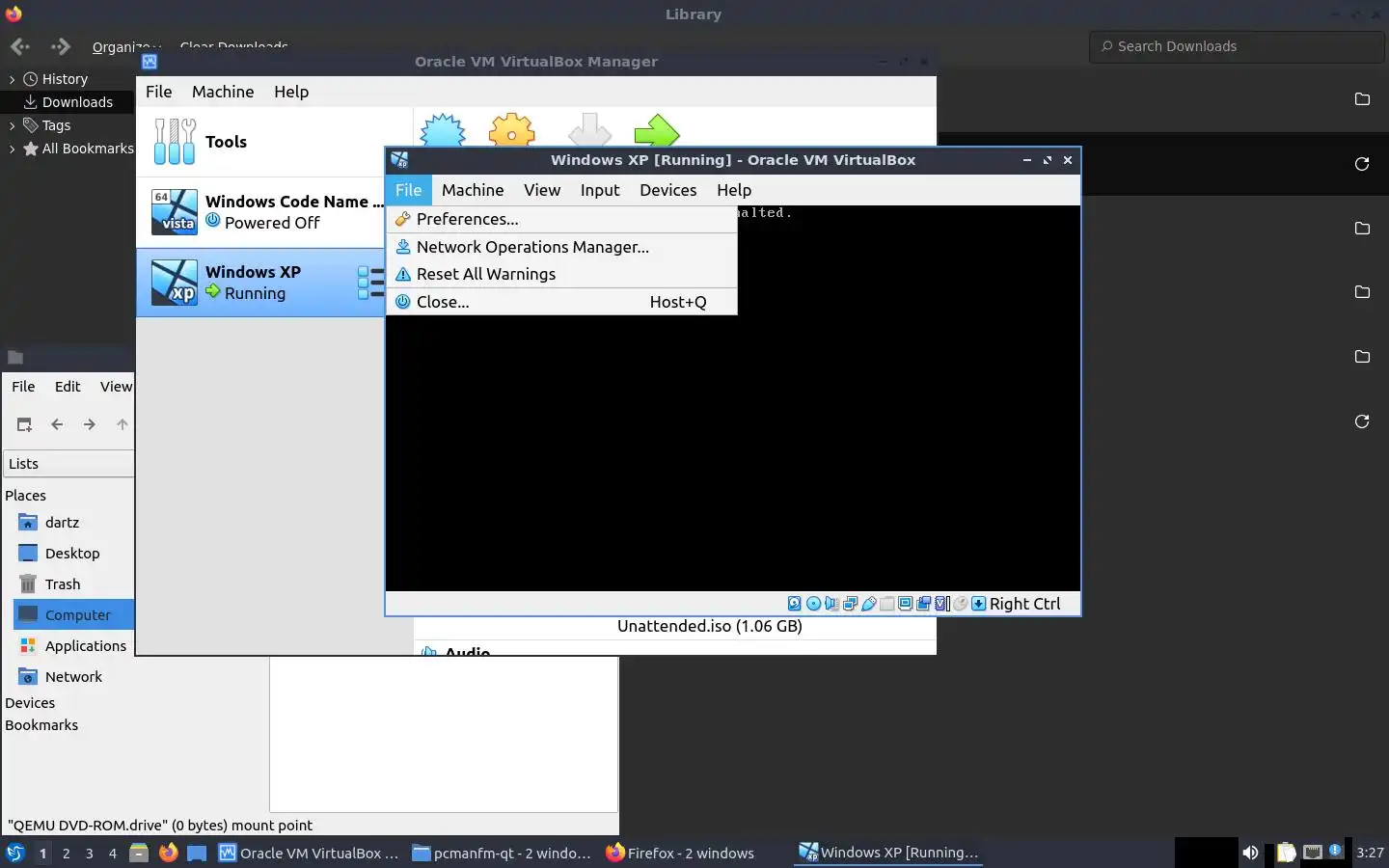Select Tools in VirtualBox Manager sidebar
Screen dimensions: 1389x868
click(274, 142)
